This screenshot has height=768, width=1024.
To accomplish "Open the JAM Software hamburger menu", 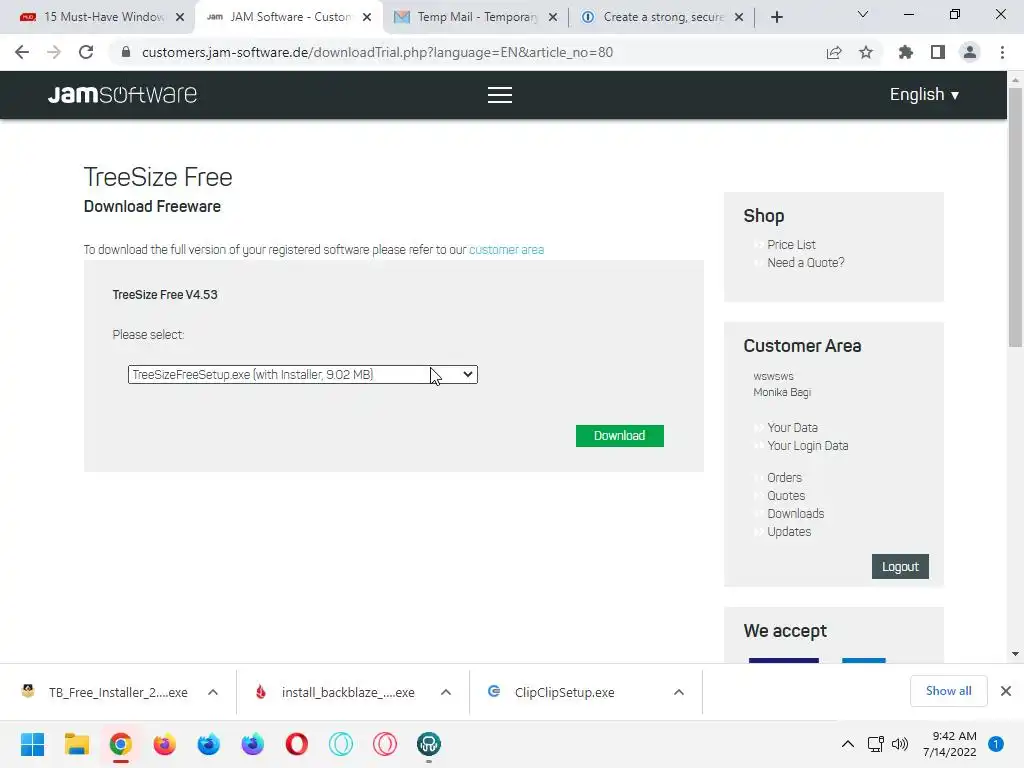I will (x=500, y=95).
